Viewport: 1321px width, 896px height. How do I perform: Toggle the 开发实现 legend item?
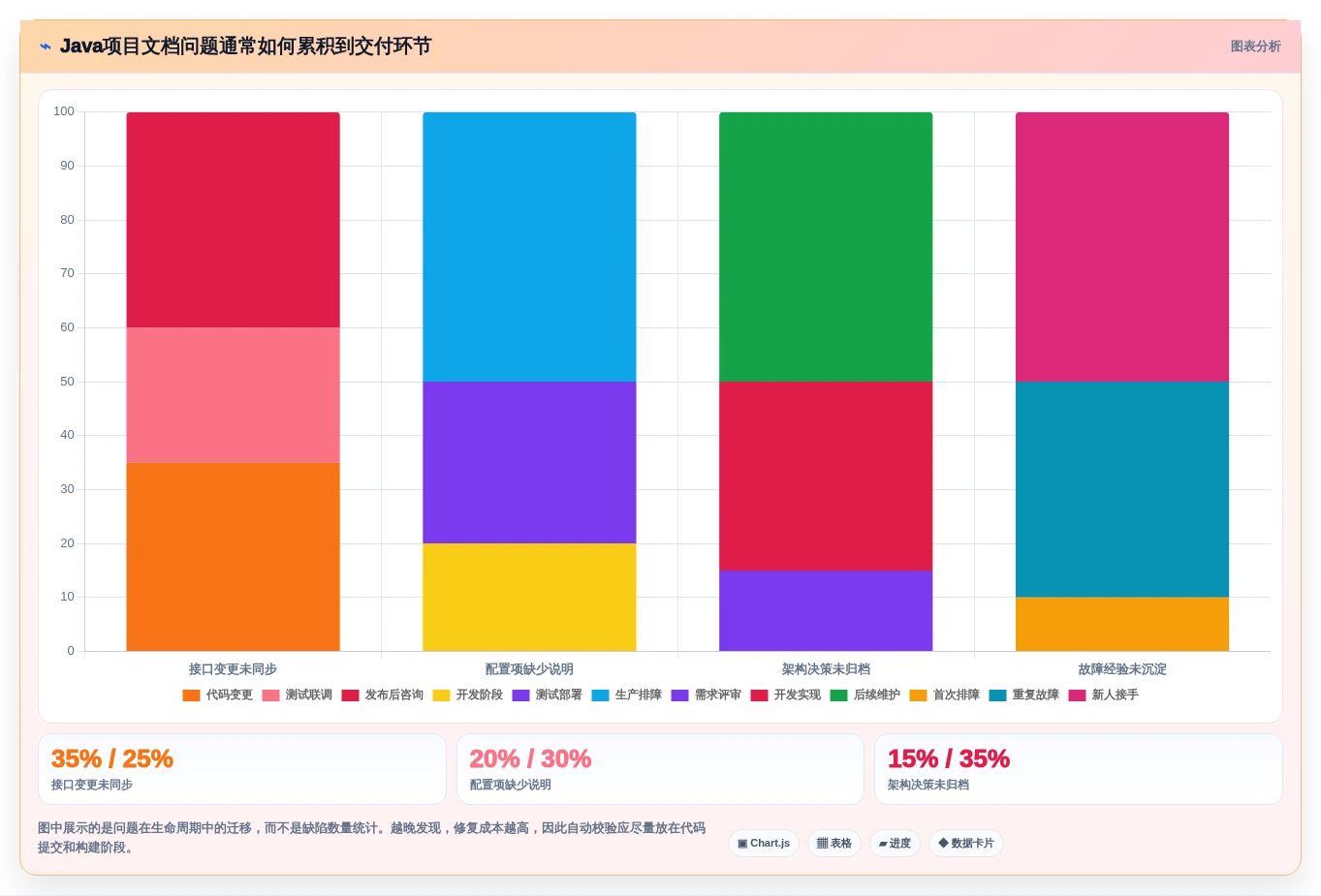coord(785,695)
